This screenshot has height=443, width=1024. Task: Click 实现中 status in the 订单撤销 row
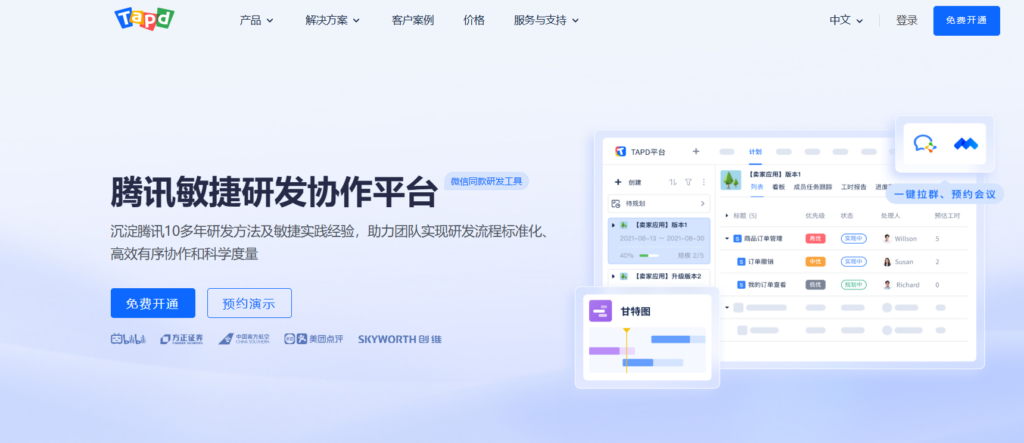[854, 261]
